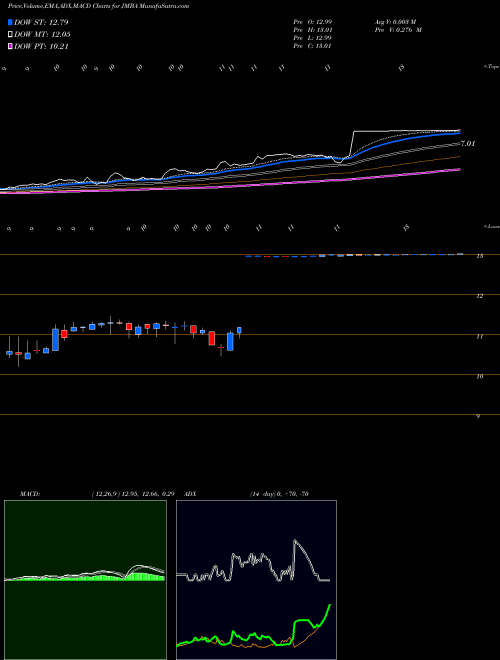The image size is (500, 660).
Task: Click the 'ADX' panel heading
Action: 190,494
